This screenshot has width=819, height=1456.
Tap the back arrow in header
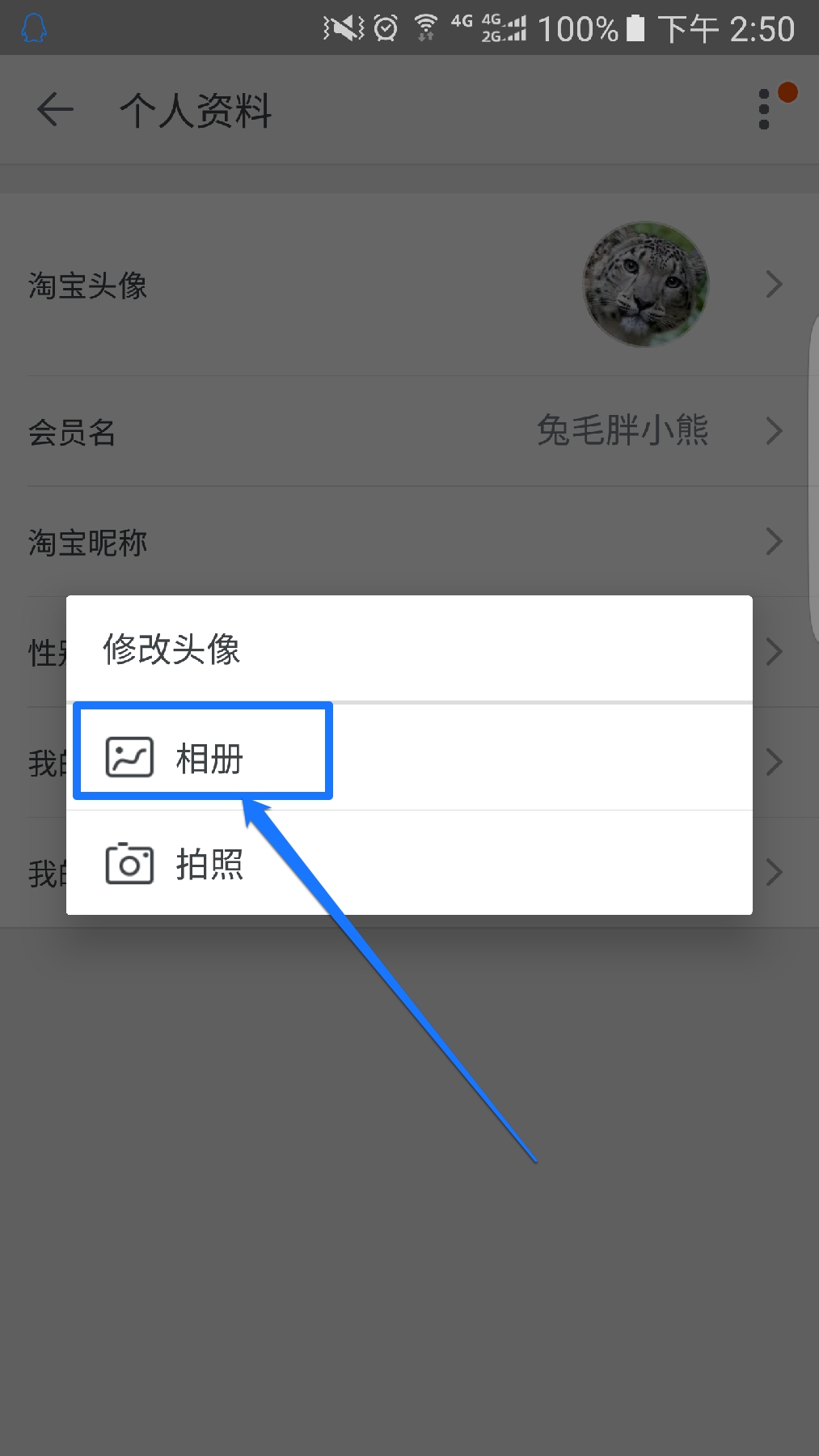coord(55,110)
